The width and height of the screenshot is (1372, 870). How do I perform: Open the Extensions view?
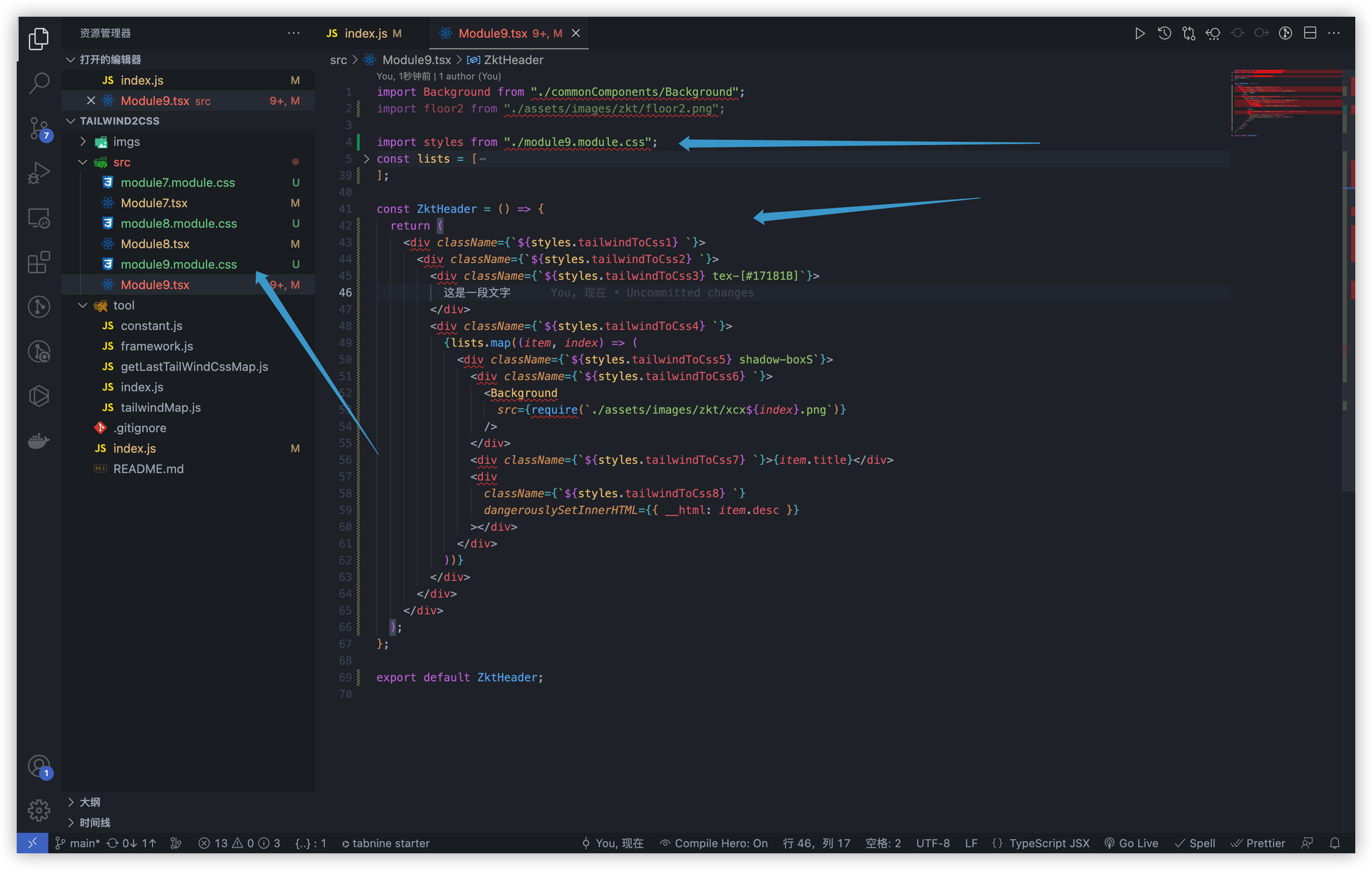click(x=39, y=262)
